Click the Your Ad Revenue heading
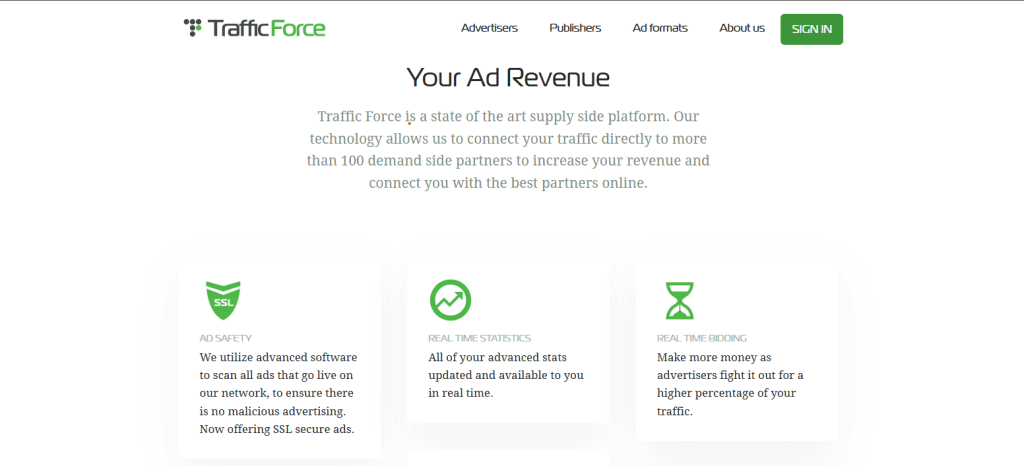 [508, 78]
